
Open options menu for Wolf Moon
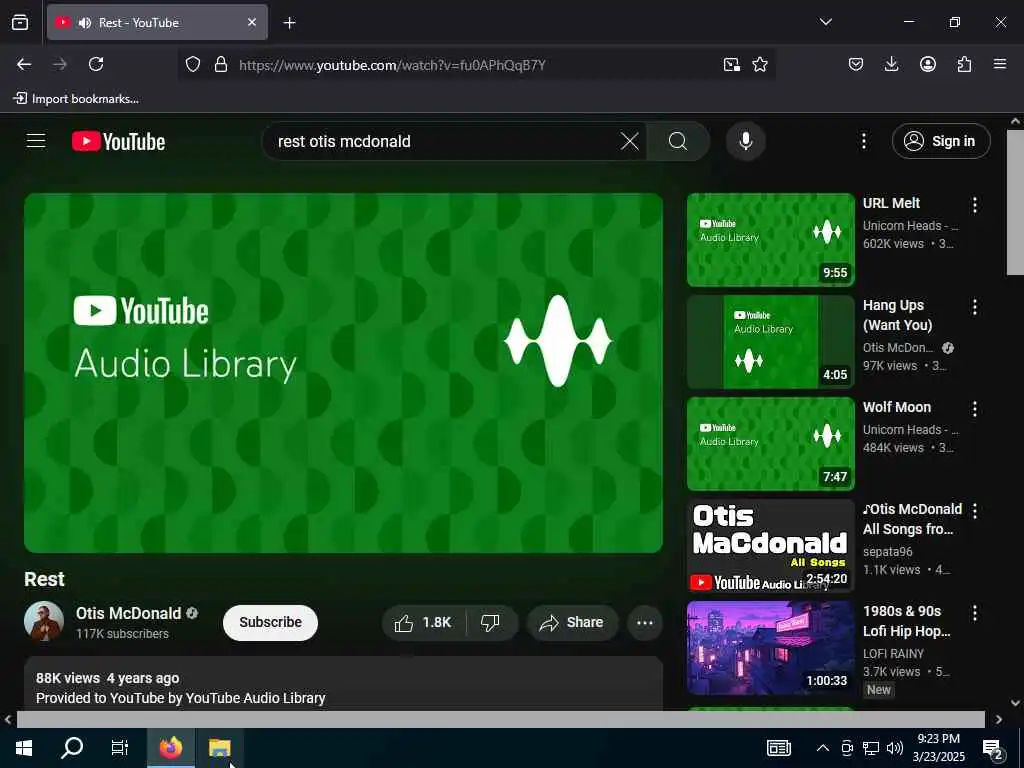[x=974, y=409]
